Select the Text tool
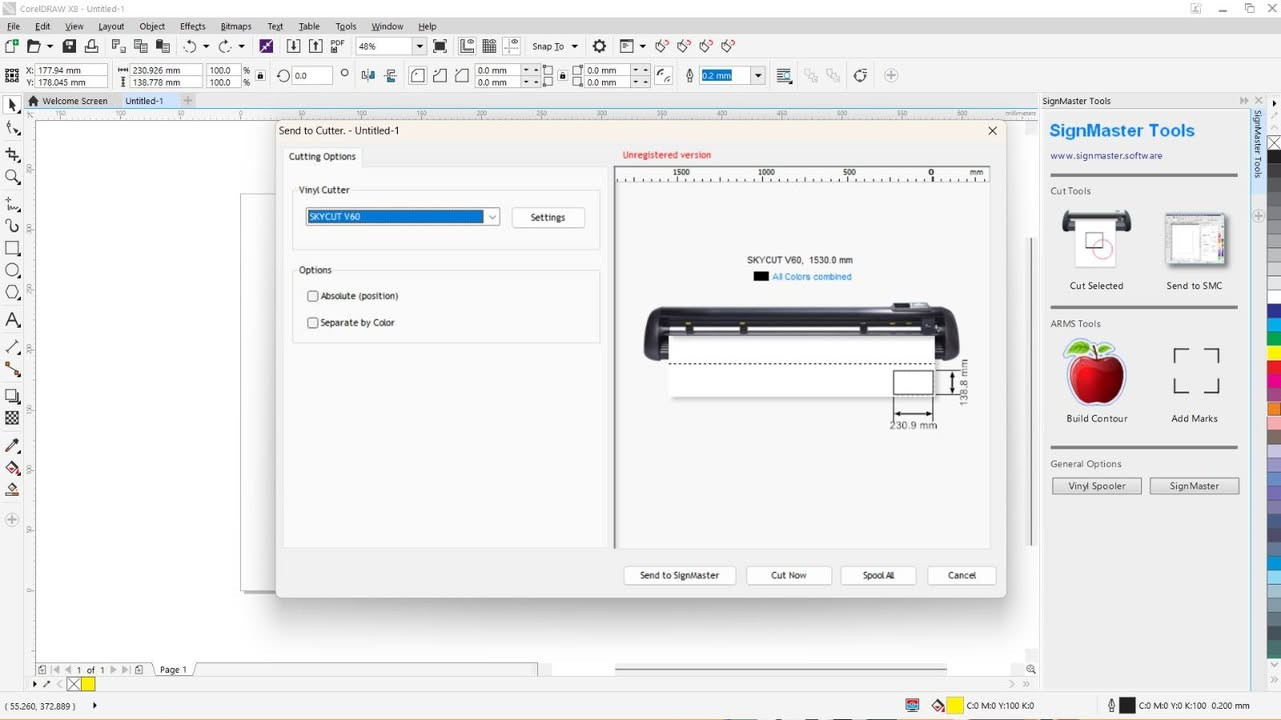 (x=12, y=320)
